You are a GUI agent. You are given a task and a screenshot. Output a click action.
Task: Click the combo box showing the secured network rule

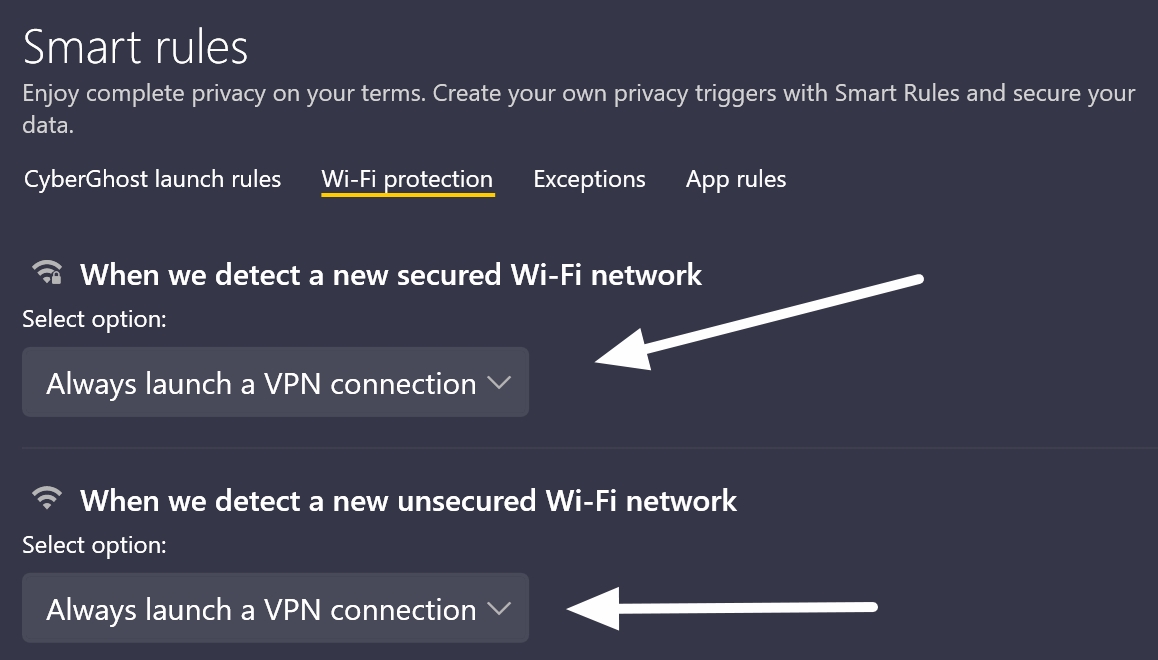coord(275,382)
